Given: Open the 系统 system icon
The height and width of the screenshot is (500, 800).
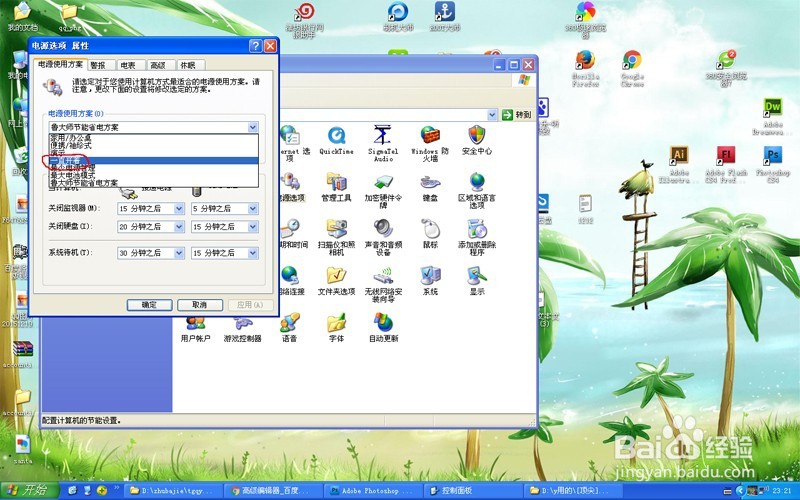Looking at the screenshot, I should coord(430,281).
